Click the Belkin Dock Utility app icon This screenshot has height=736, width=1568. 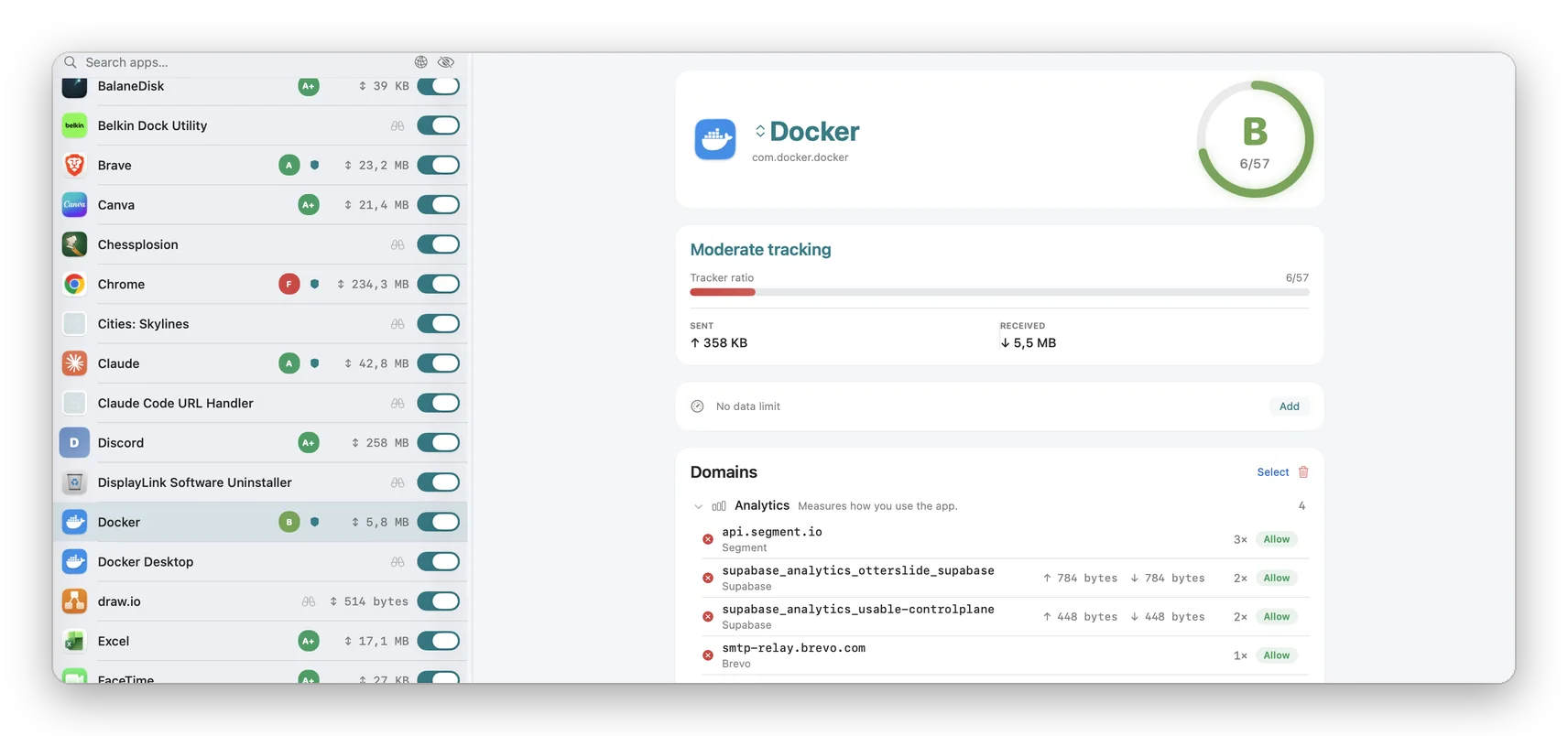tap(75, 125)
